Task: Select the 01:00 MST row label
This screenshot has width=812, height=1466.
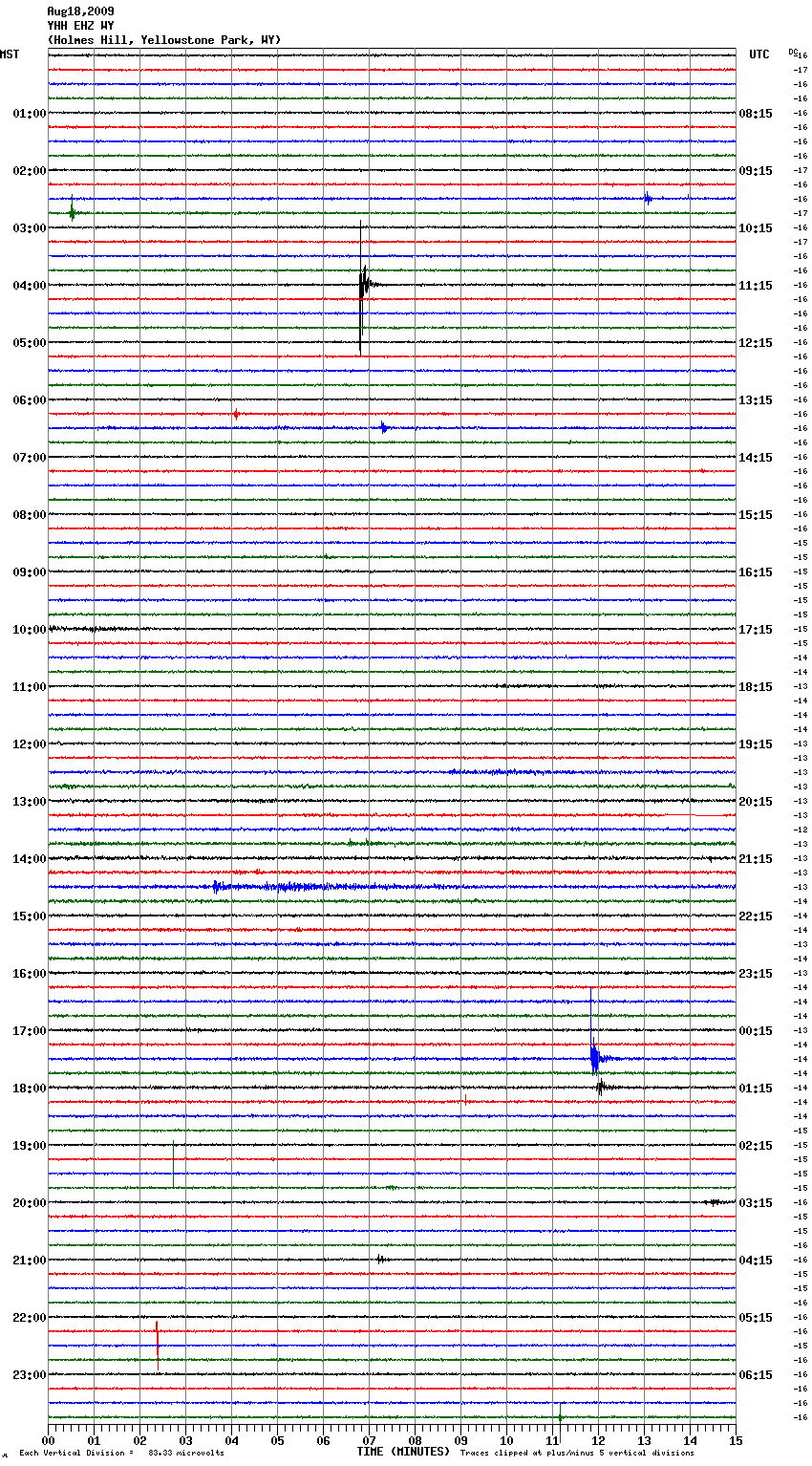Action: 30,114
